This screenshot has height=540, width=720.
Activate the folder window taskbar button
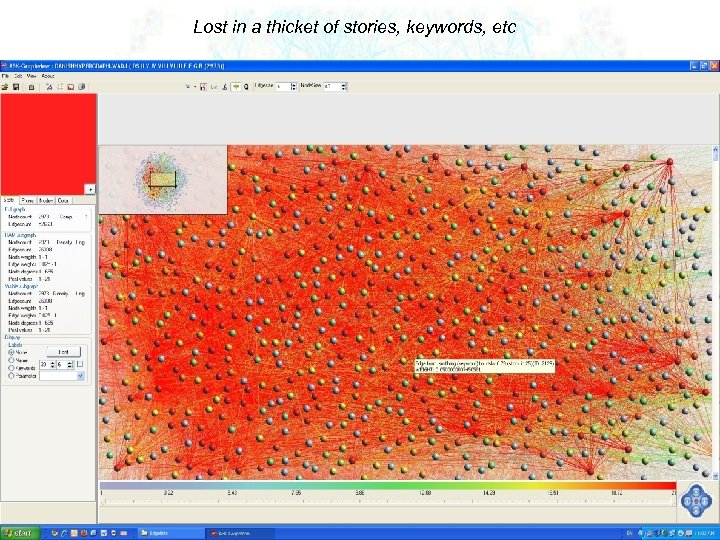coord(170,533)
